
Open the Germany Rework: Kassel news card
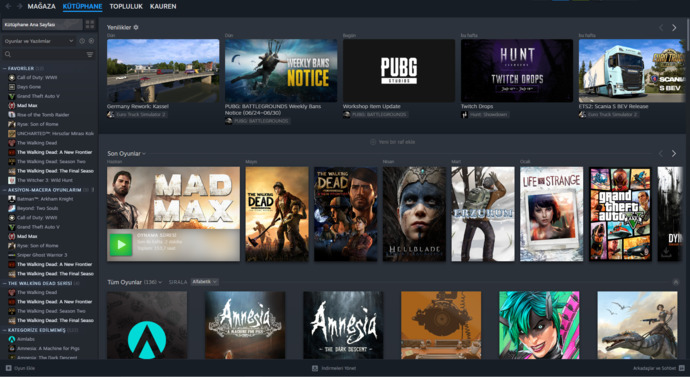(163, 71)
